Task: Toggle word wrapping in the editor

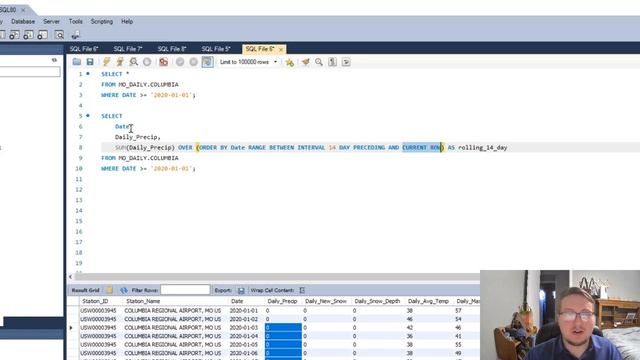Action: click(x=346, y=62)
